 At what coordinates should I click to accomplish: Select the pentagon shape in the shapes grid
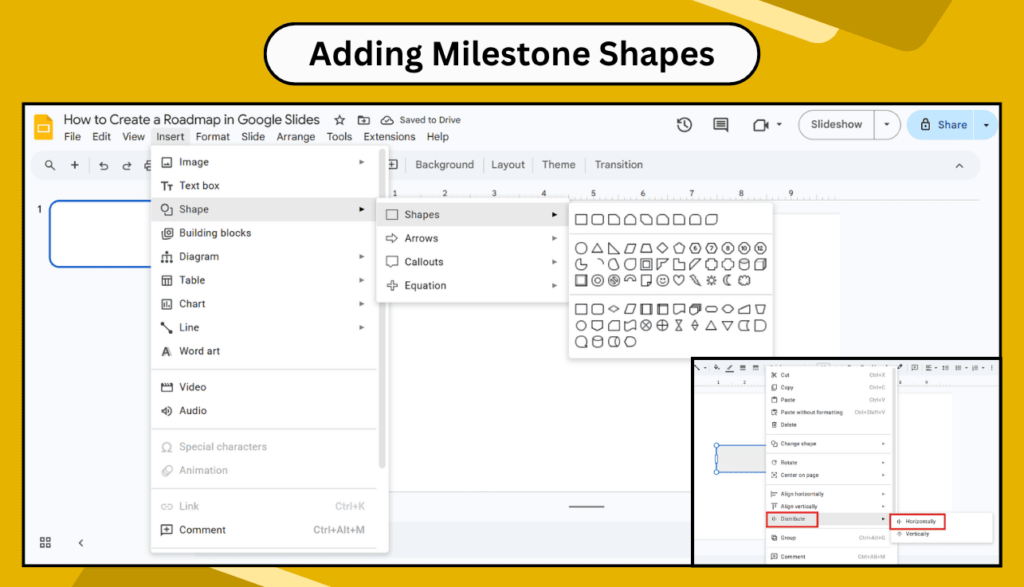coord(679,248)
